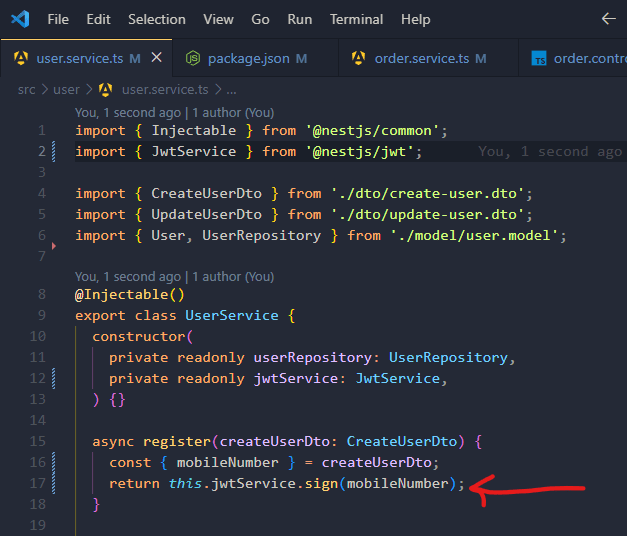The width and height of the screenshot is (627, 536).
Task: Click the jwtService parameter on line 12
Action: coord(296,378)
